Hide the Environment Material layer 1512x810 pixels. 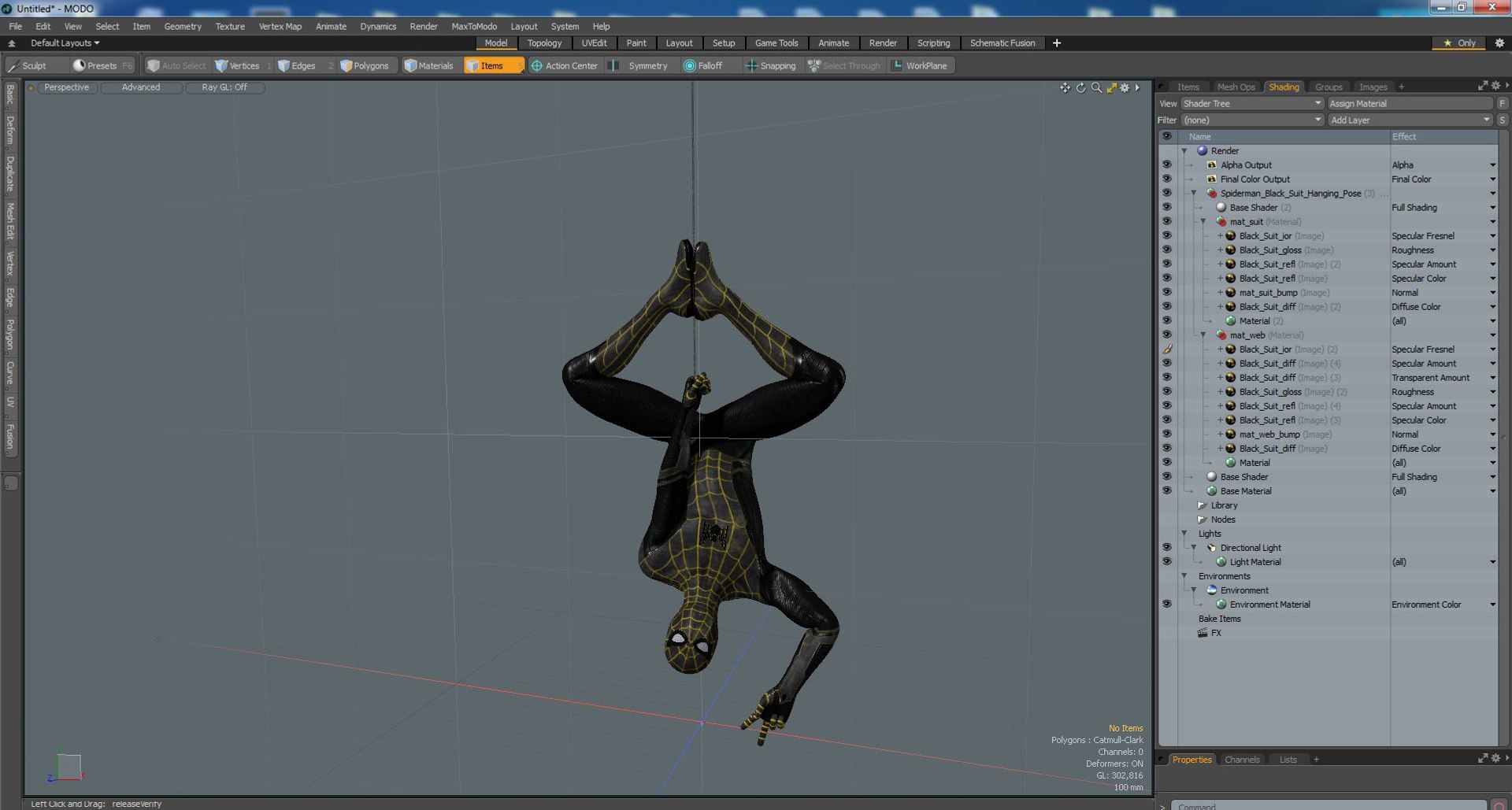point(1167,604)
